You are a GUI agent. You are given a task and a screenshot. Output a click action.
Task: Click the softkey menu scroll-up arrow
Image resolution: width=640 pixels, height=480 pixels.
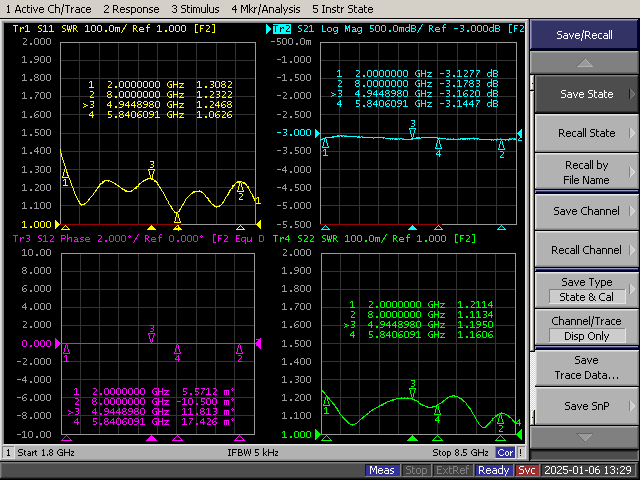(584, 61)
